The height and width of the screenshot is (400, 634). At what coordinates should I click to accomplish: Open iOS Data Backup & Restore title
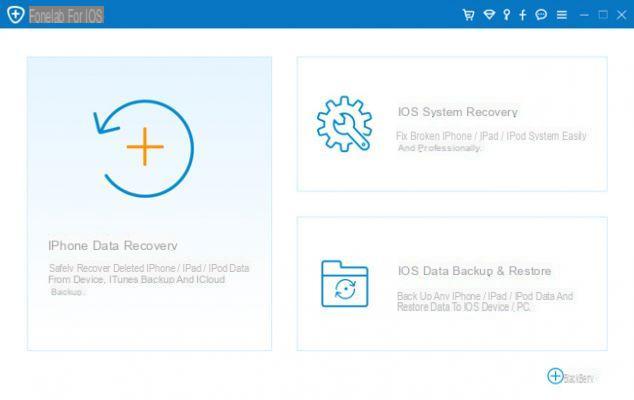tap(474, 271)
